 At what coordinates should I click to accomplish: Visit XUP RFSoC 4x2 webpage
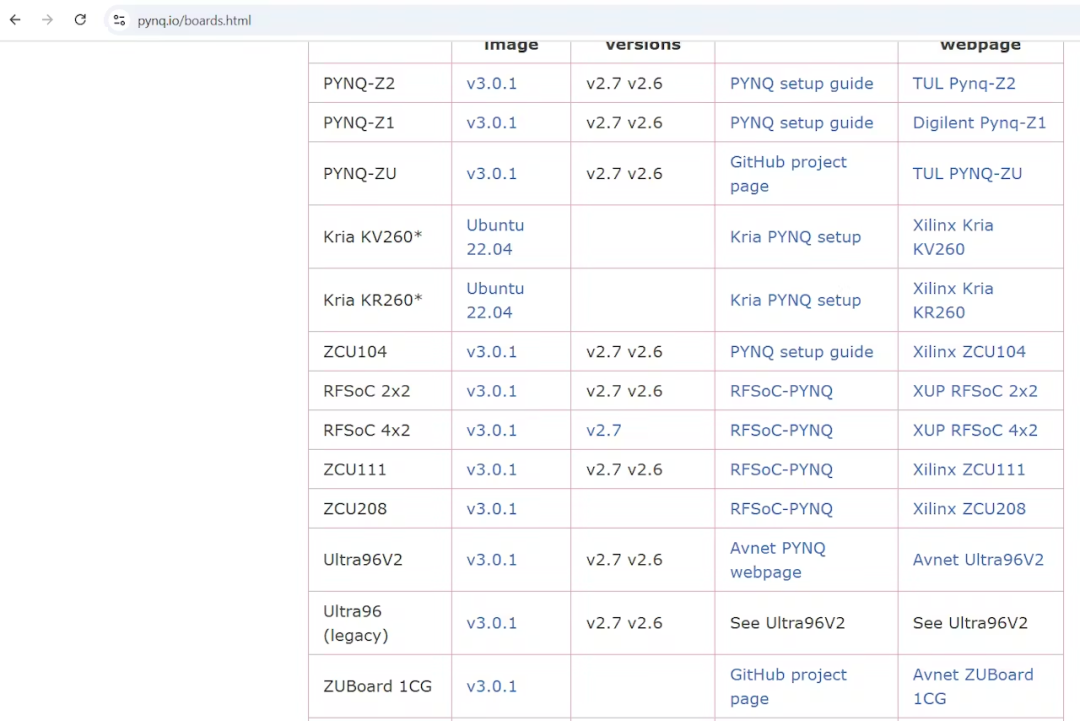[x=975, y=430]
